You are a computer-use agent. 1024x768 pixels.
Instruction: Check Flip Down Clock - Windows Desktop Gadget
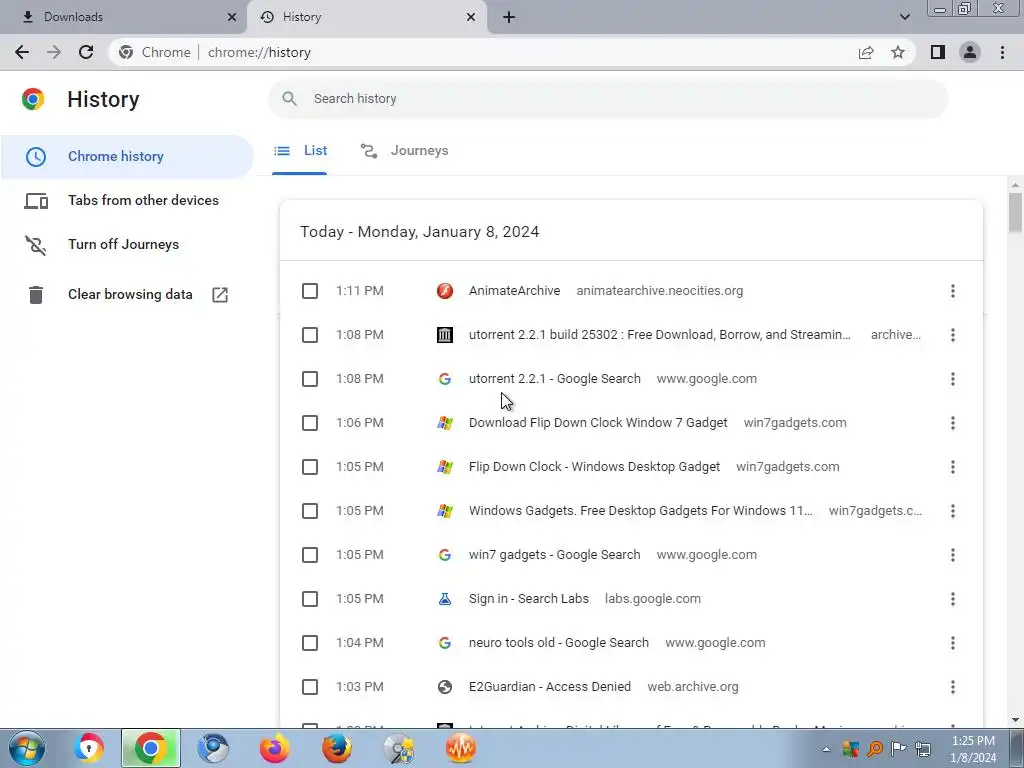(310, 467)
